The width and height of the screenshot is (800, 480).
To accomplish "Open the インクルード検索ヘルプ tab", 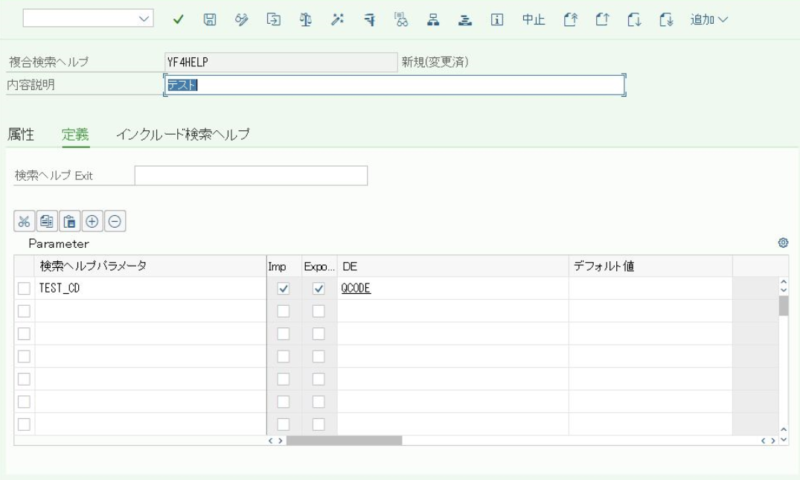I will [182, 134].
